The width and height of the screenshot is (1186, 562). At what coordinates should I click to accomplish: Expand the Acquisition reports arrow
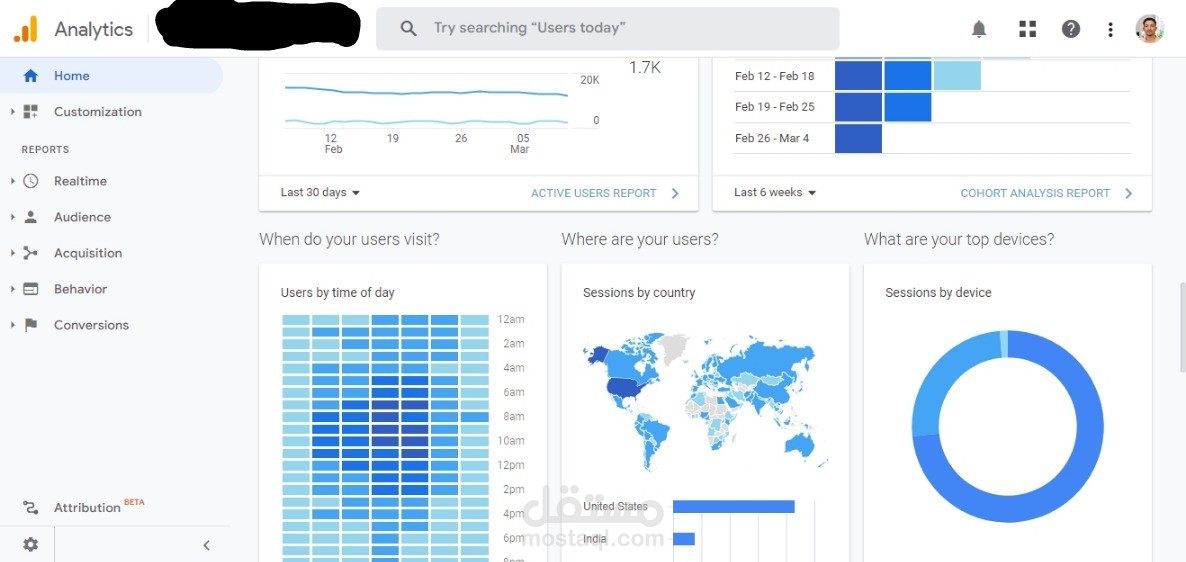(12, 253)
